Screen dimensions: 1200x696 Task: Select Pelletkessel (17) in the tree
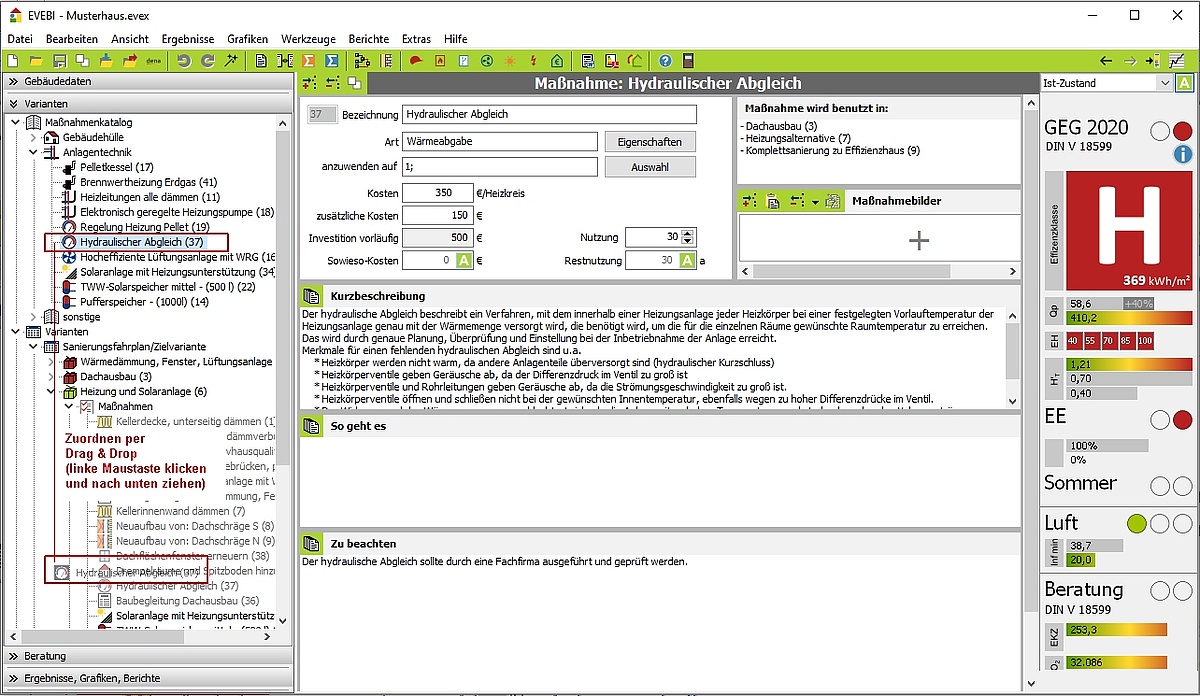click(x=117, y=167)
